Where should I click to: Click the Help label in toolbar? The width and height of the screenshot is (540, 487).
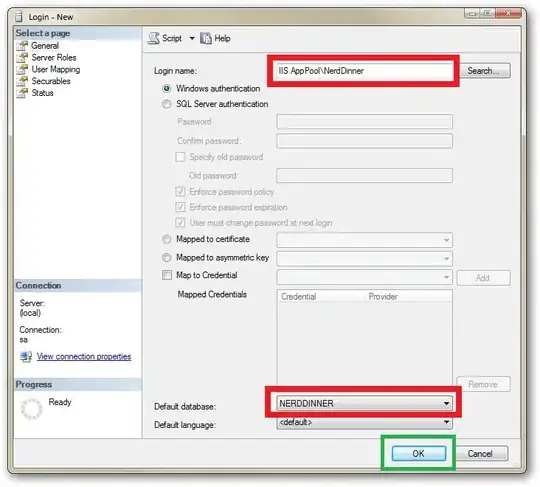coord(222,38)
